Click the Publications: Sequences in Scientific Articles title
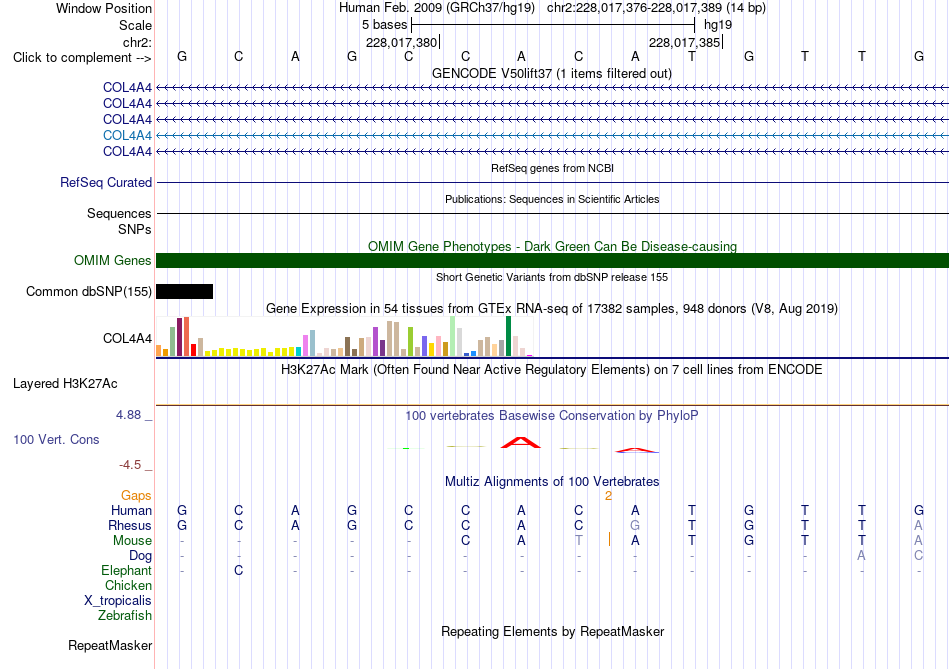 552,199
